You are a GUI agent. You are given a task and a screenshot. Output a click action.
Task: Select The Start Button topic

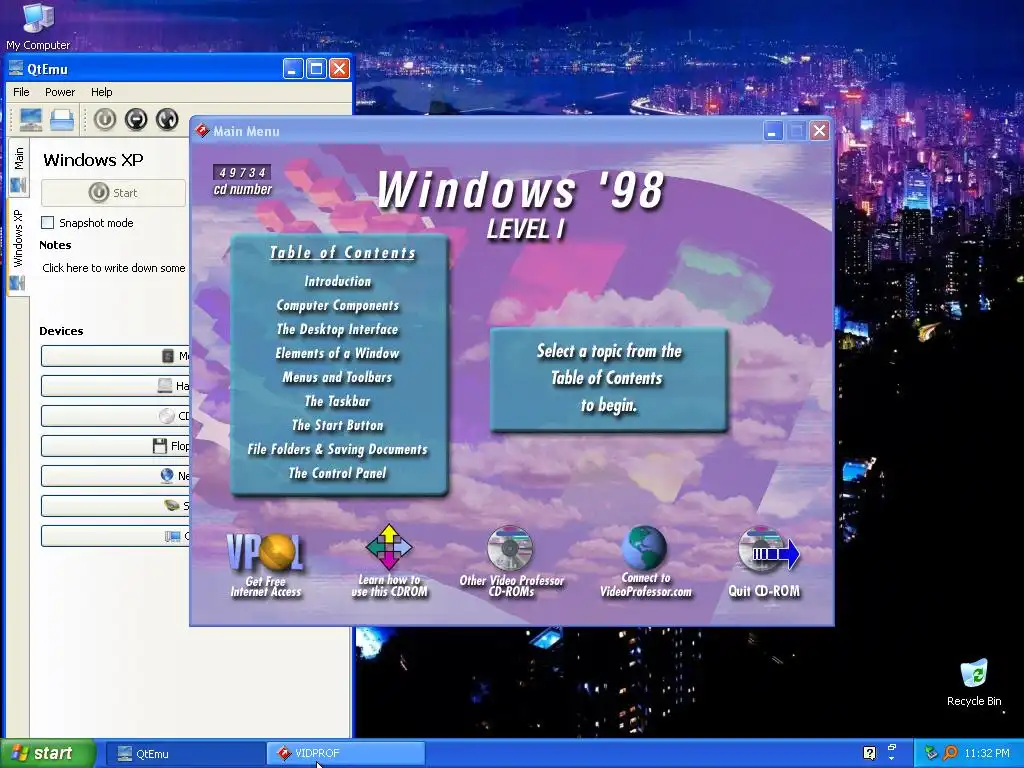[x=338, y=425]
